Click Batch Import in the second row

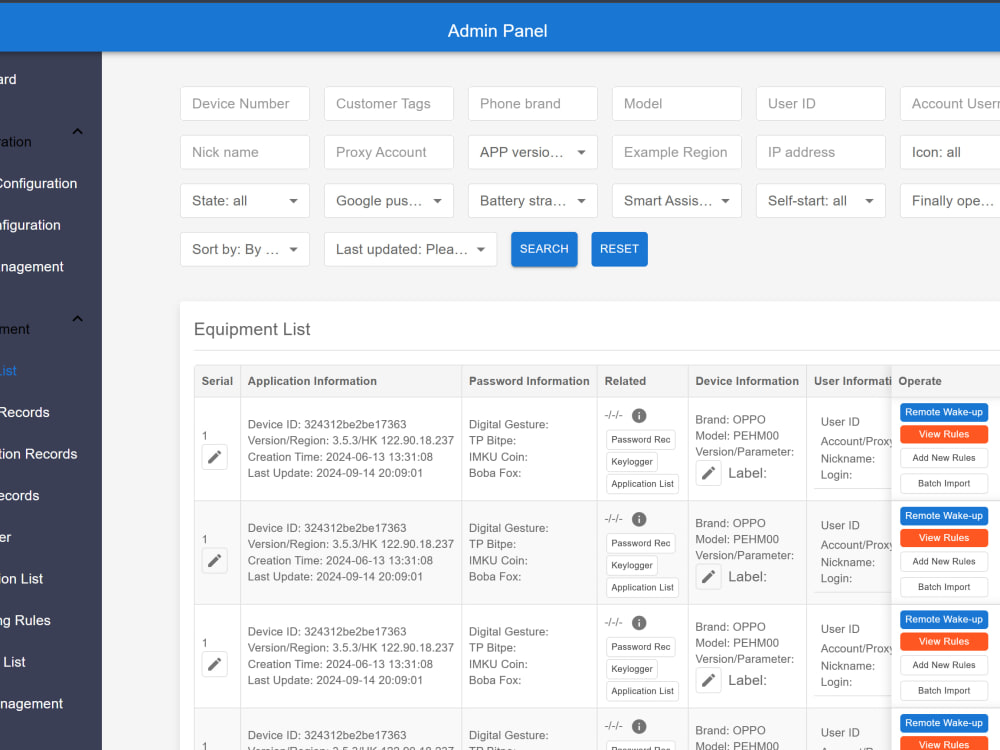tap(944, 587)
